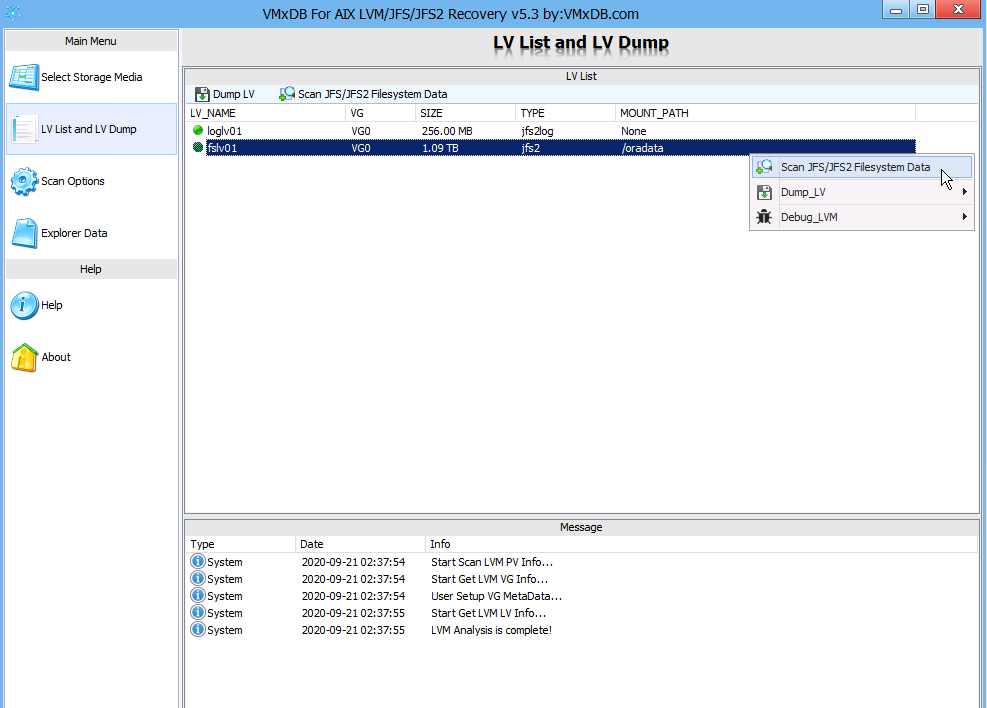The width and height of the screenshot is (987, 708).
Task: Close the VMxDB window
Action: point(958,9)
